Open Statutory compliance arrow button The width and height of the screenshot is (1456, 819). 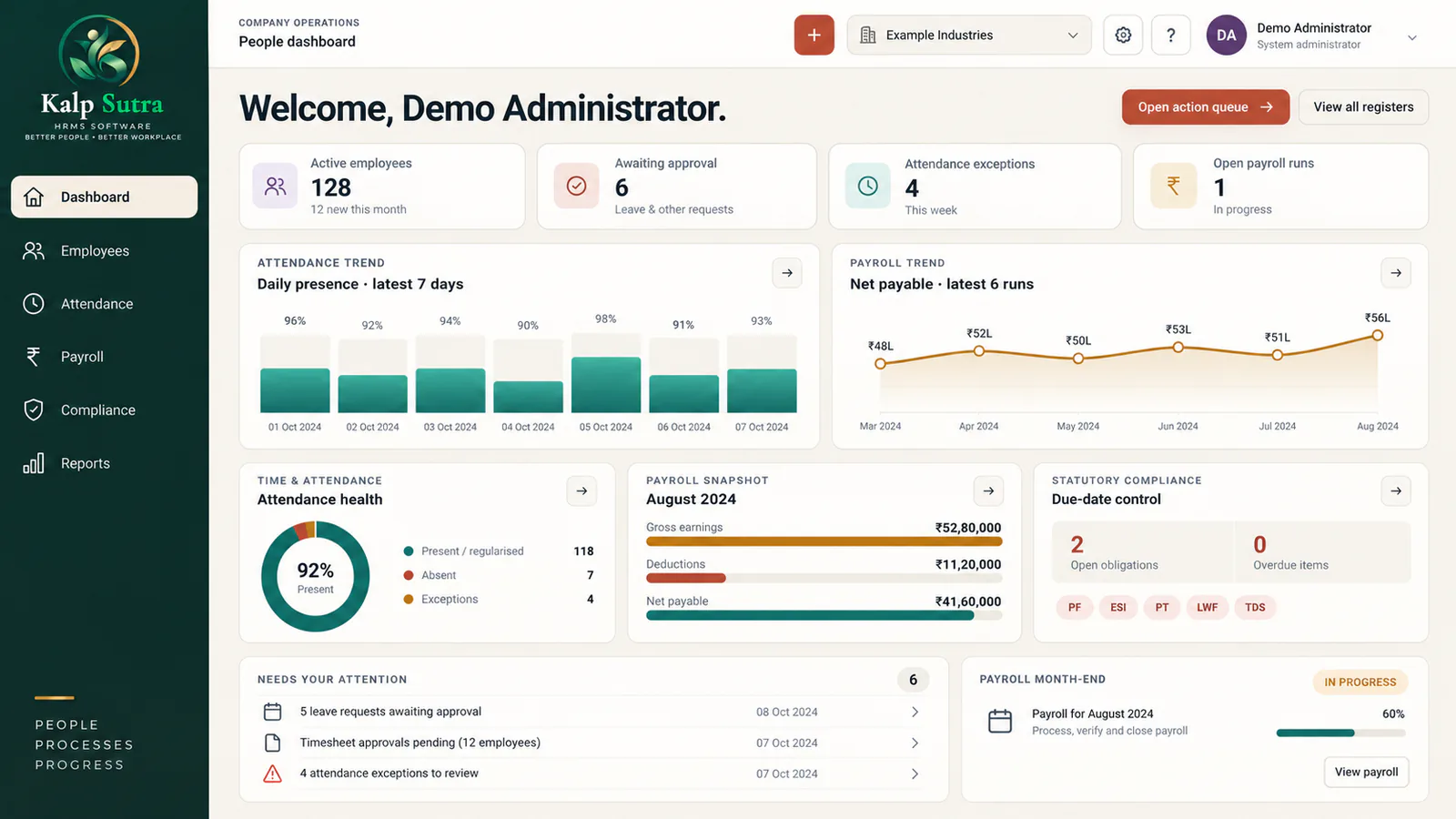[x=1396, y=491]
